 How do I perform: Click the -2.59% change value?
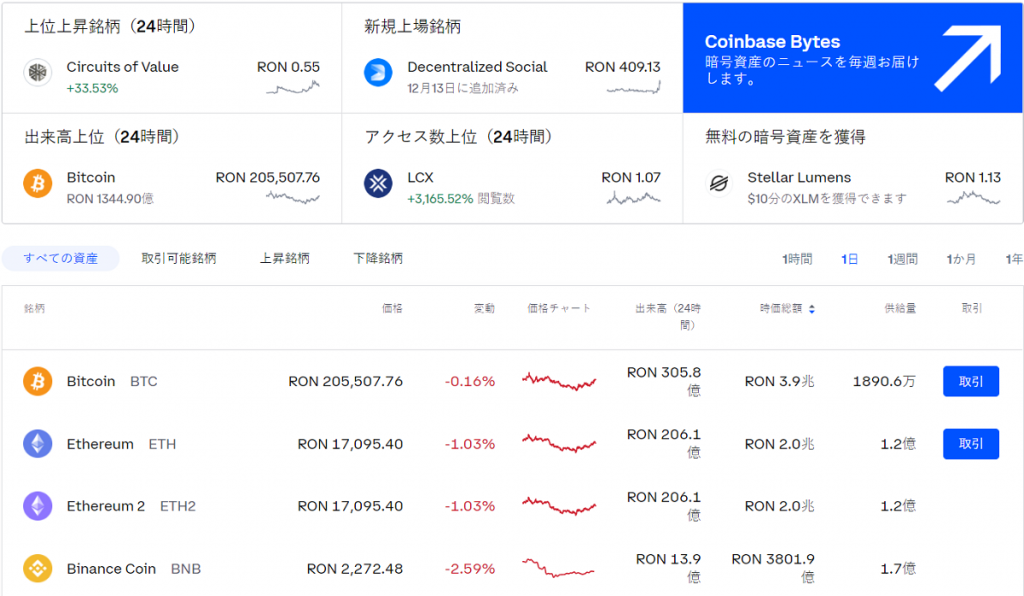pos(470,569)
